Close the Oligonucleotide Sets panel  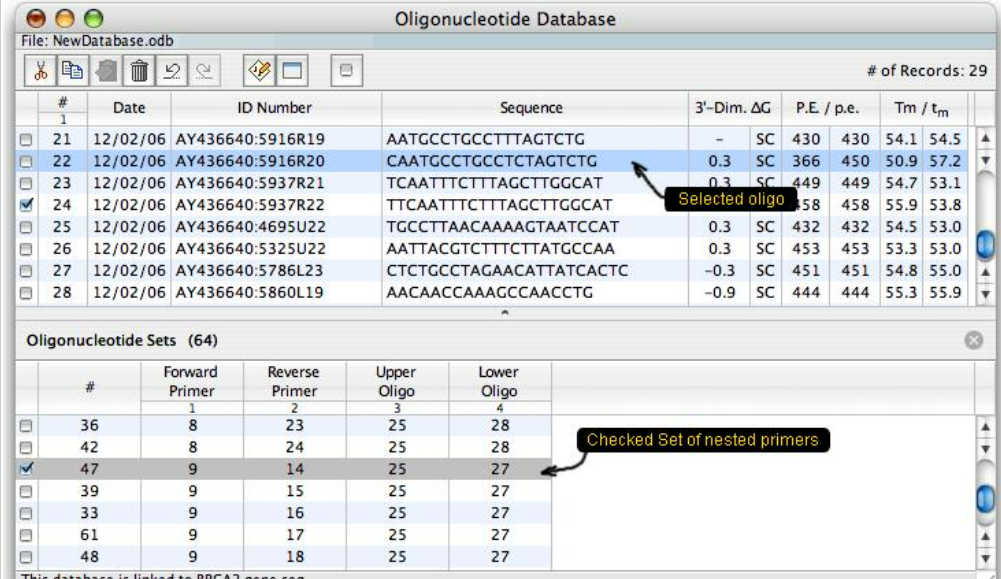[974, 340]
